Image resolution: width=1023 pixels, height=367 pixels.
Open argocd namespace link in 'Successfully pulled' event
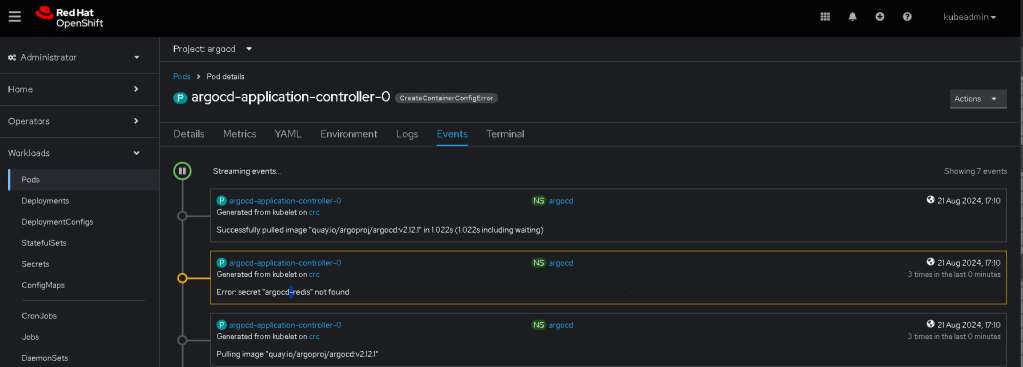coord(561,201)
